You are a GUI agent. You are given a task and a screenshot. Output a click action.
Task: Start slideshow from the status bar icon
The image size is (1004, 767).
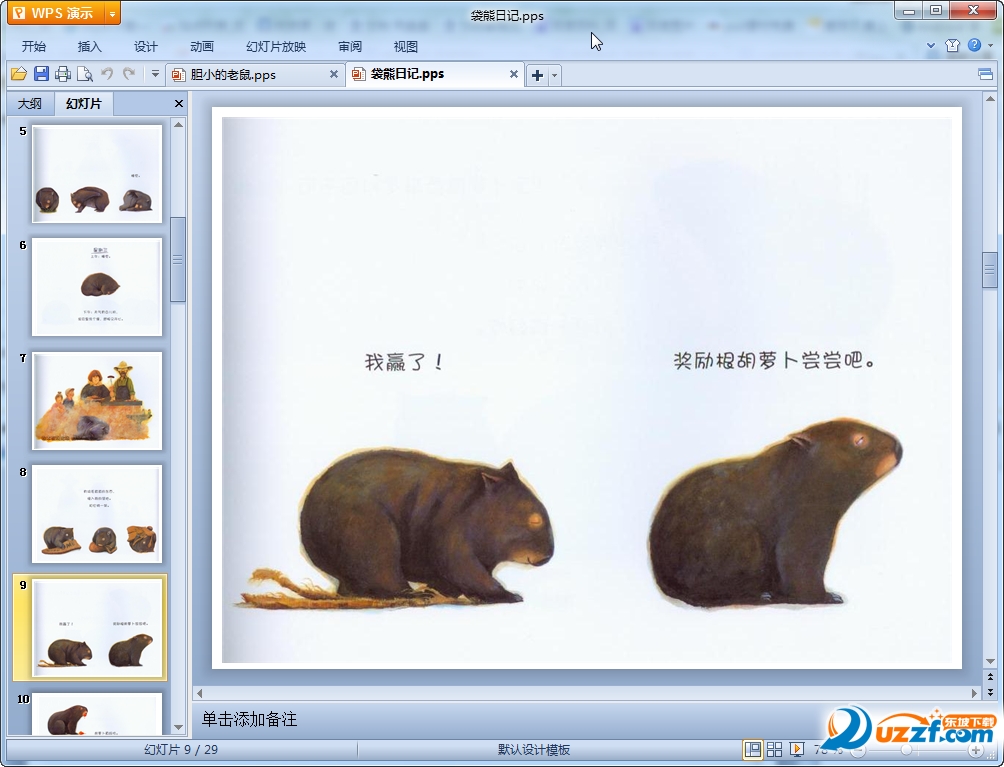pos(797,749)
